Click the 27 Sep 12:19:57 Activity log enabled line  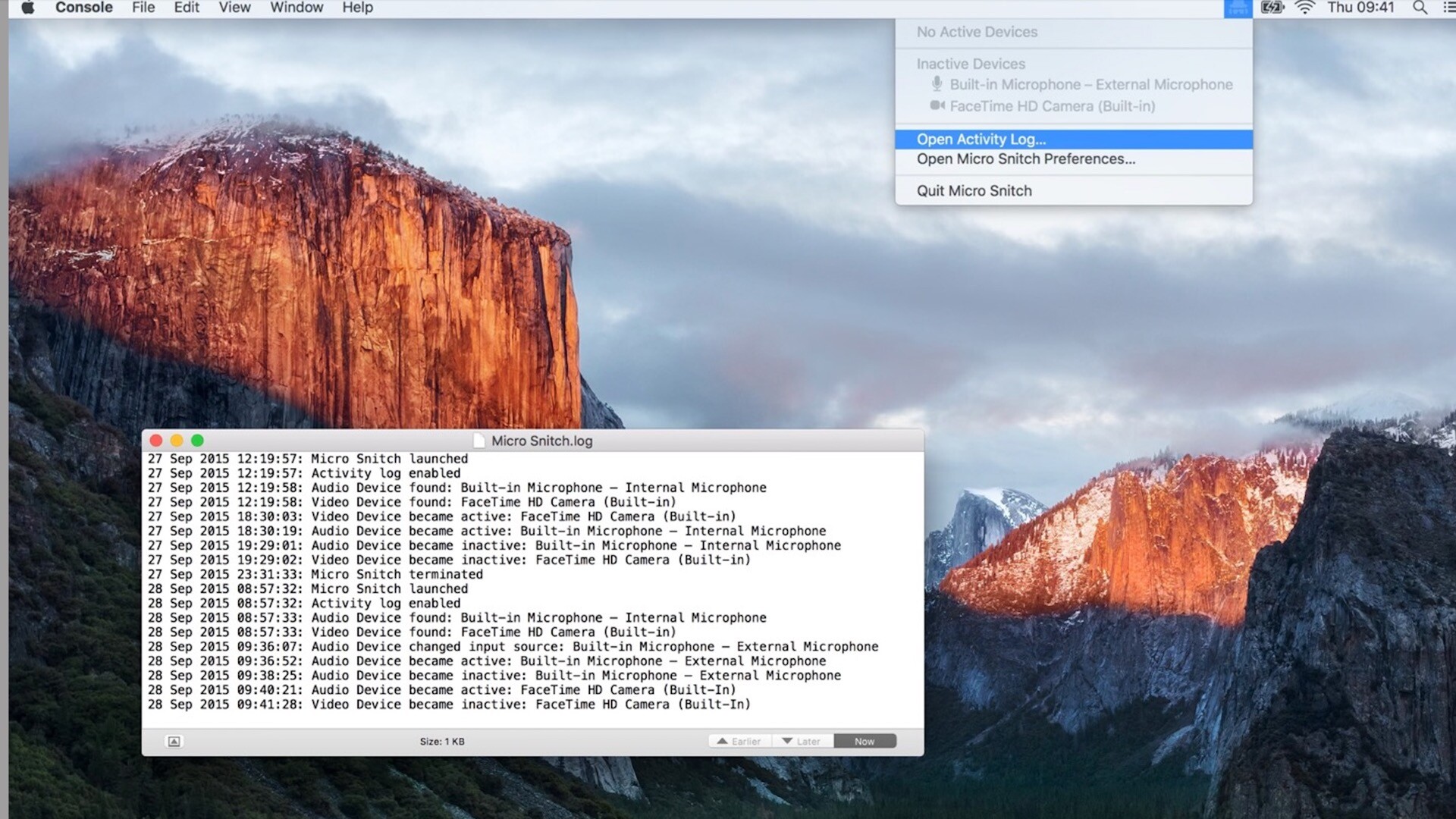304,473
